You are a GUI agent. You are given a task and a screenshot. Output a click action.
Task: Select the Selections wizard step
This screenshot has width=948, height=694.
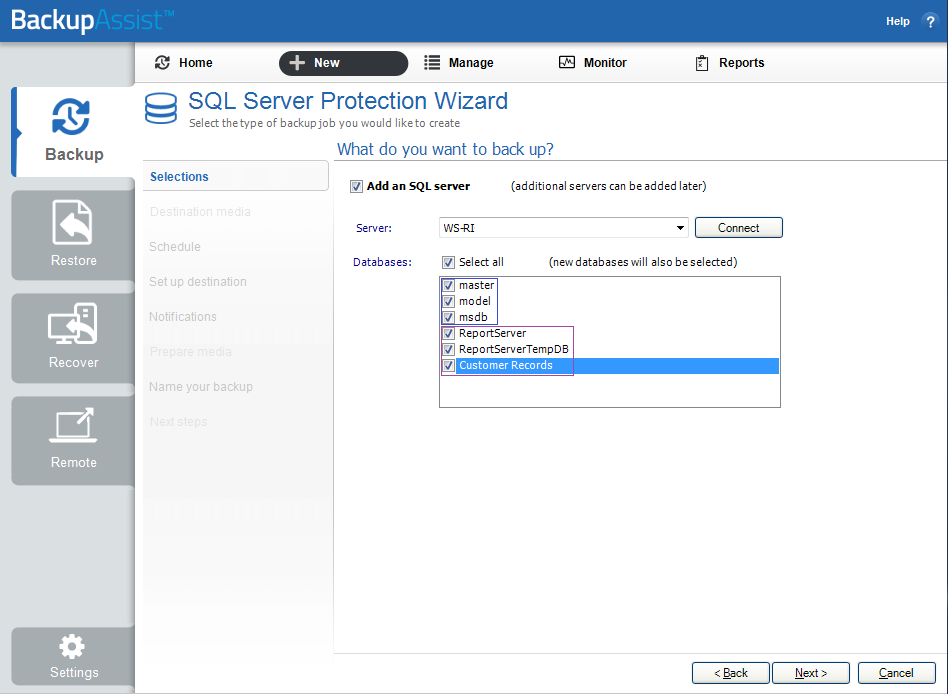pyautogui.click(x=236, y=177)
